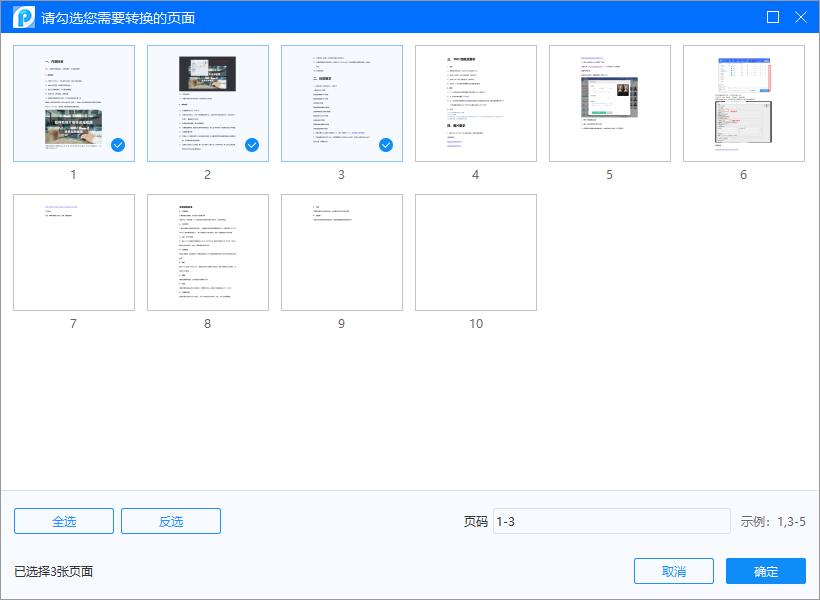Click the dialog title 请勾选您需要转换的页面
The width and height of the screenshot is (820, 600).
(118, 18)
